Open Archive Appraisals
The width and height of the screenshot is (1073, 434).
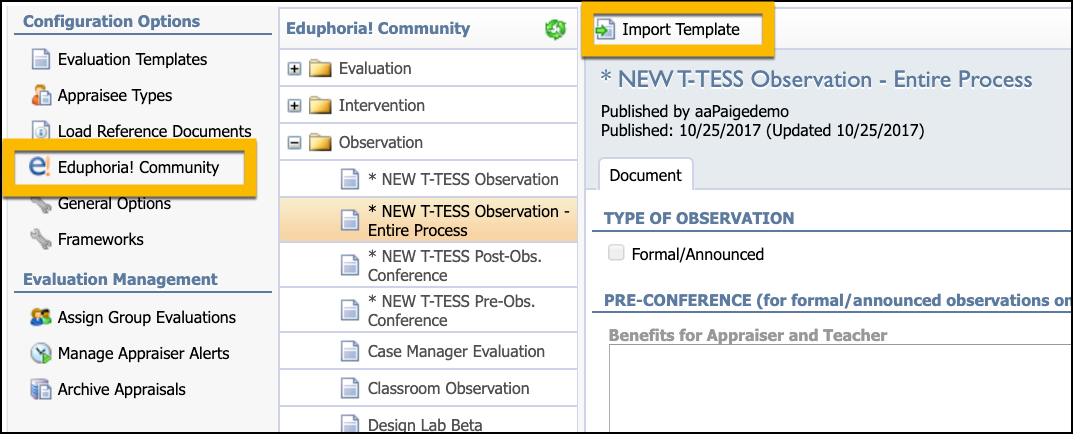pos(122,390)
